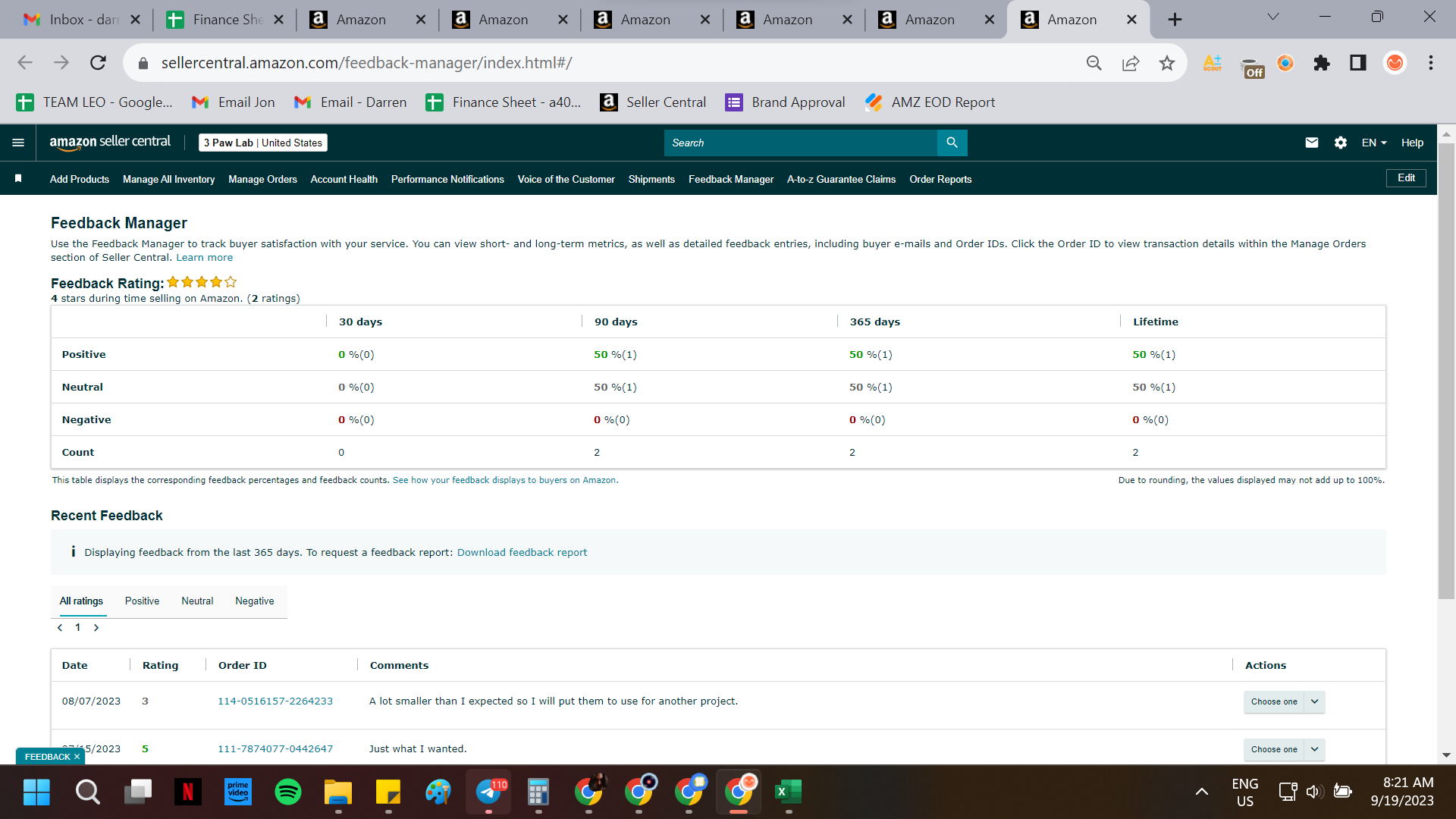Screen dimensions: 1456x819
Task: Go back with the browser back arrow
Action: 25,63
